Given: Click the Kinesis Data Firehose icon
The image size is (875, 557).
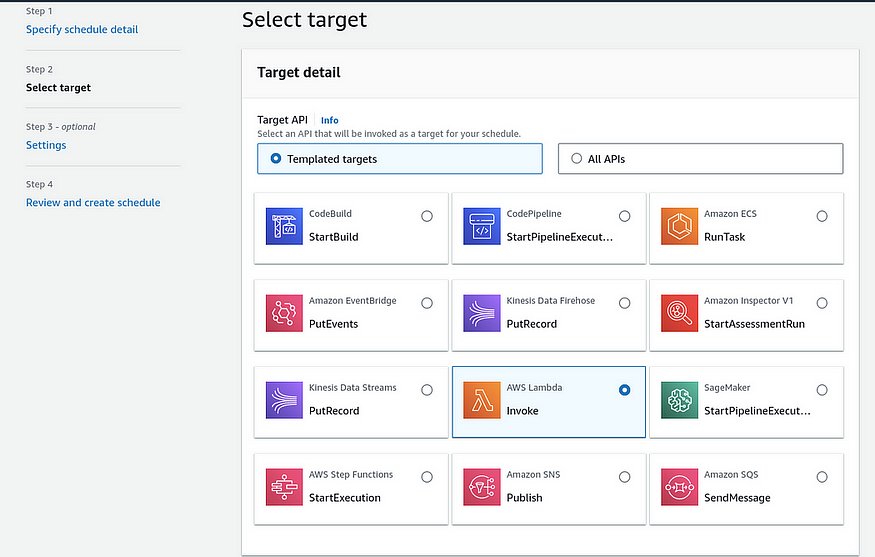Looking at the screenshot, I should pos(482,313).
